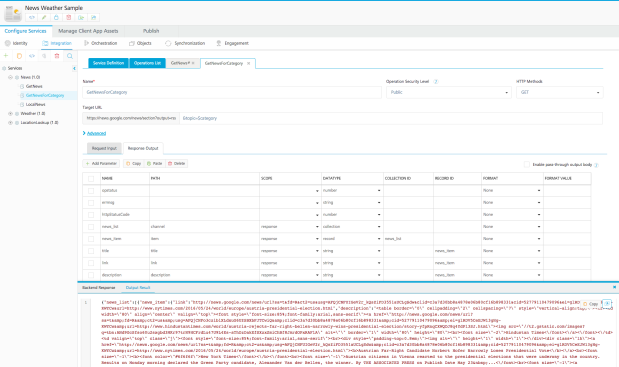Go to the Engagement section
The width and height of the screenshot is (619, 367).
point(232,43)
